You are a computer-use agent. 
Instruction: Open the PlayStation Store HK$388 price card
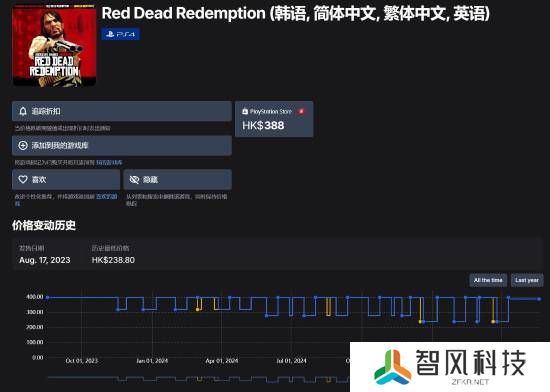pyautogui.click(x=274, y=119)
